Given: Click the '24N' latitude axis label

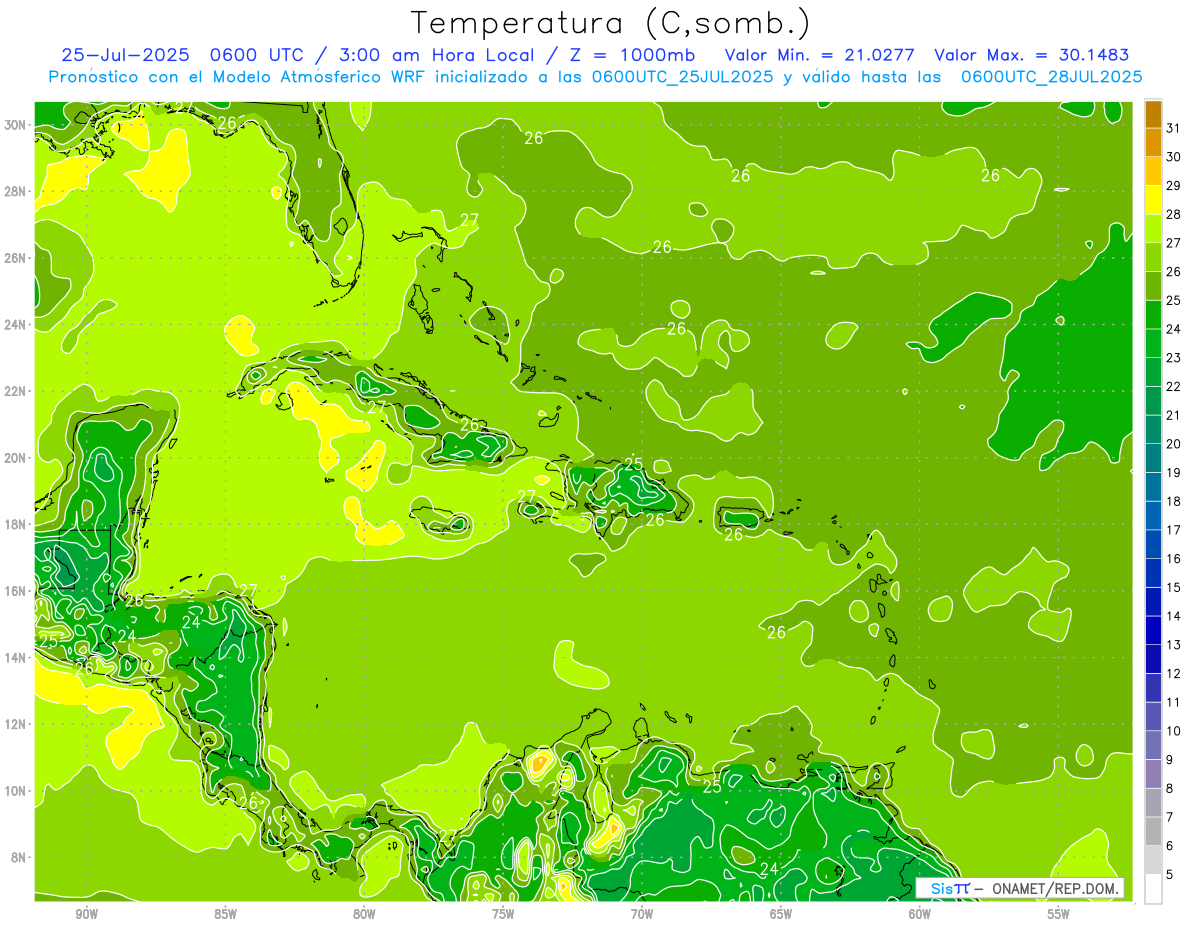Looking at the screenshot, I should point(16,325).
